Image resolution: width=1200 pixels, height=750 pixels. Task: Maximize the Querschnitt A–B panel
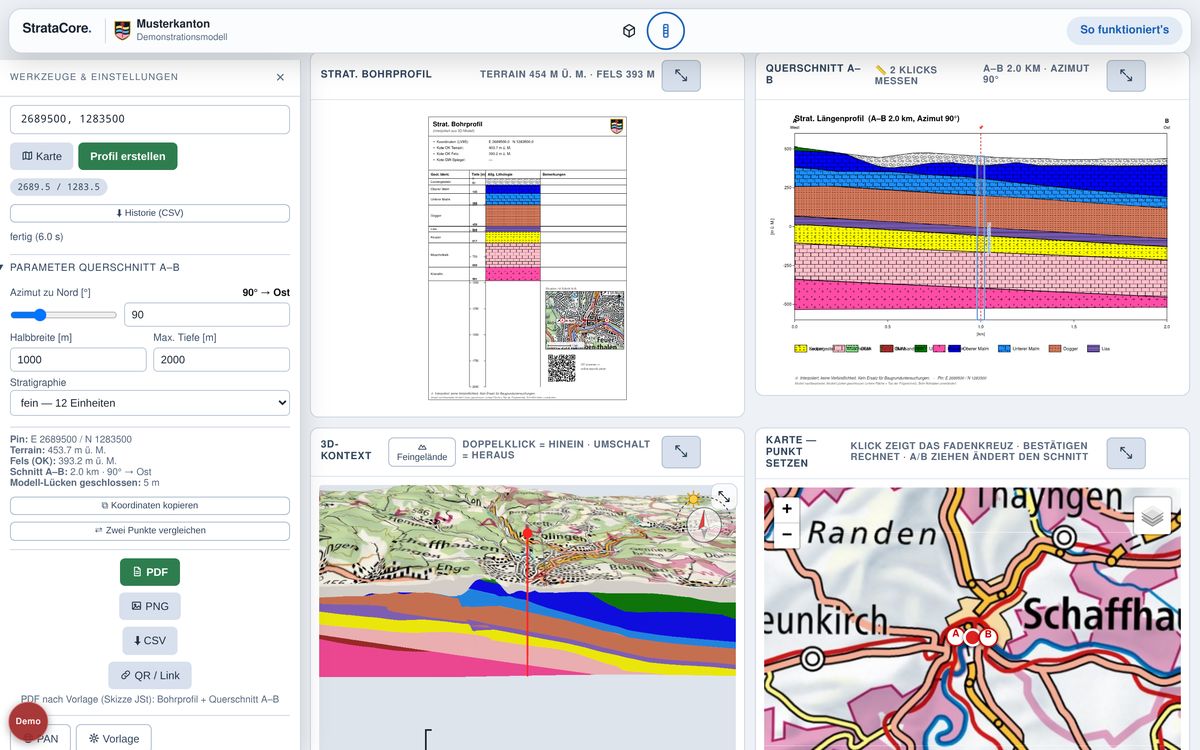point(1126,76)
